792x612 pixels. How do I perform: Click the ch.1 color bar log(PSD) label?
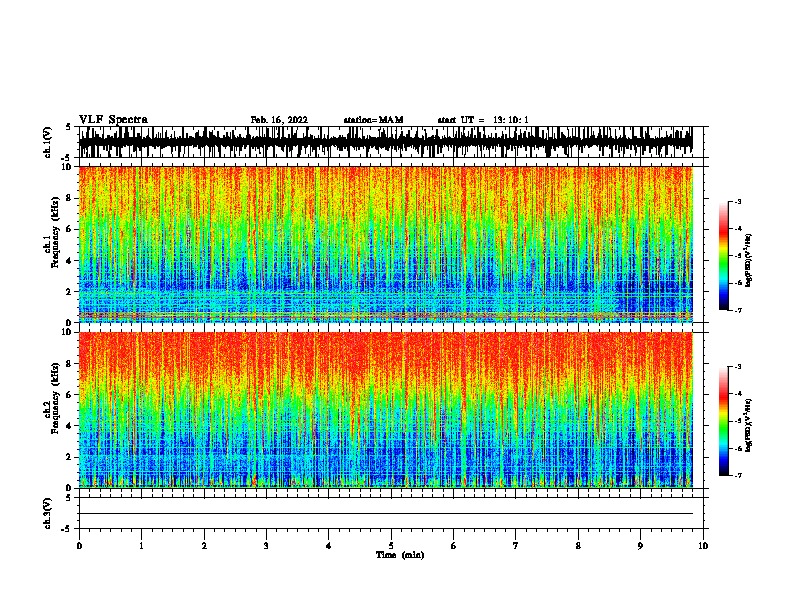pos(749,261)
